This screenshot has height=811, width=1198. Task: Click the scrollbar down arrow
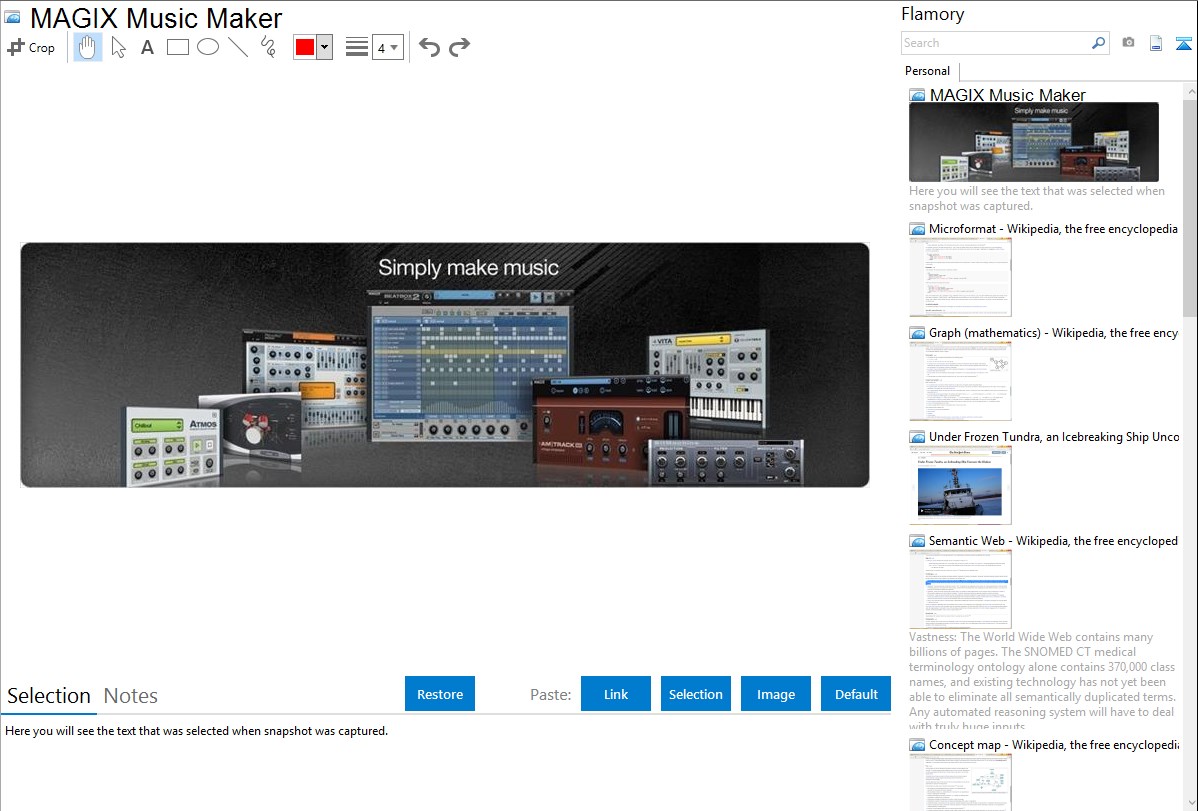click(1190, 803)
